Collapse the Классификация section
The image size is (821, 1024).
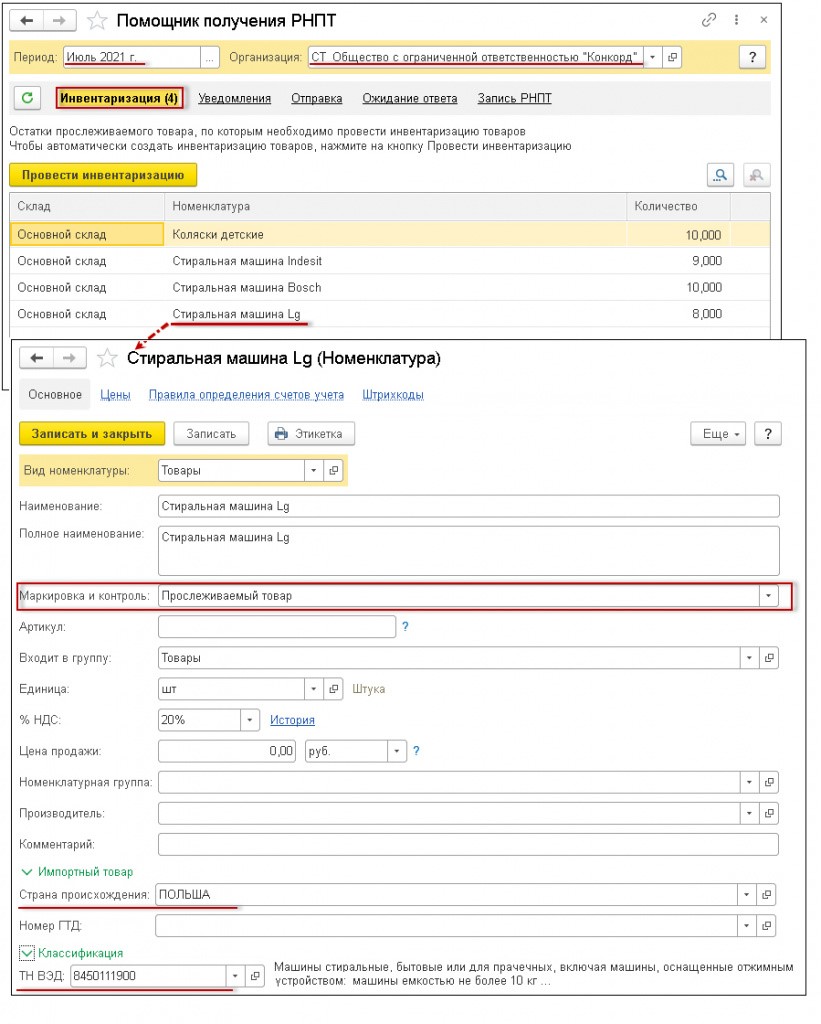point(71,953)
